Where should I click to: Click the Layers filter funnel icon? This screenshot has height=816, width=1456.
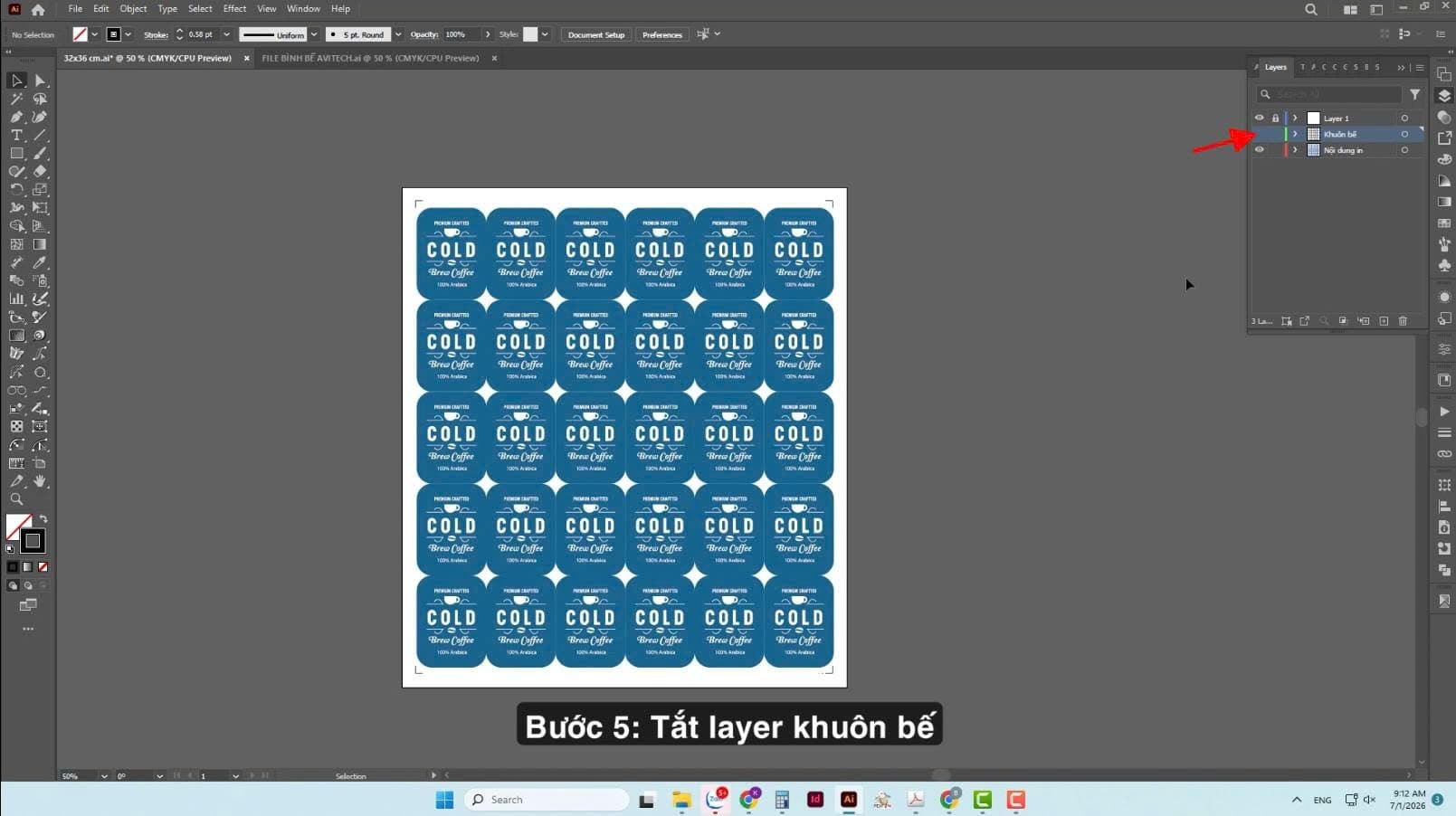[x=1414, y=94]
